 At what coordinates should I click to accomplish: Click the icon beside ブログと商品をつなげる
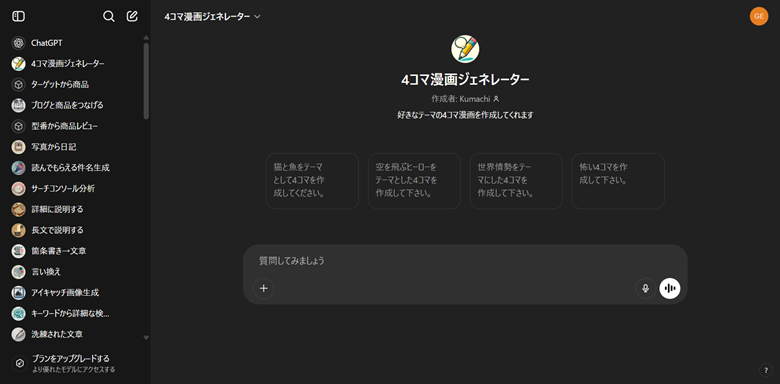[18, 105]
